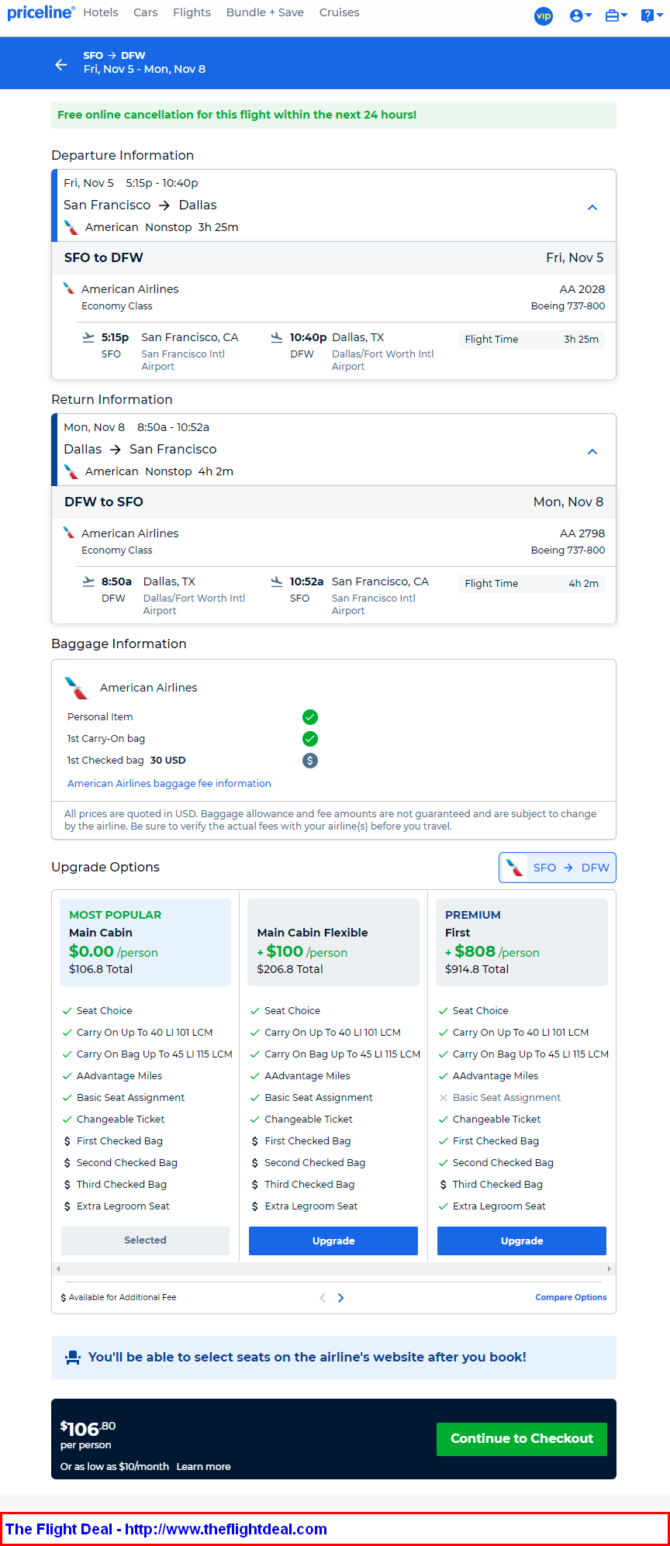Click the American logo beside American Nonstop 4h 2m

click(x=71, y=471)
